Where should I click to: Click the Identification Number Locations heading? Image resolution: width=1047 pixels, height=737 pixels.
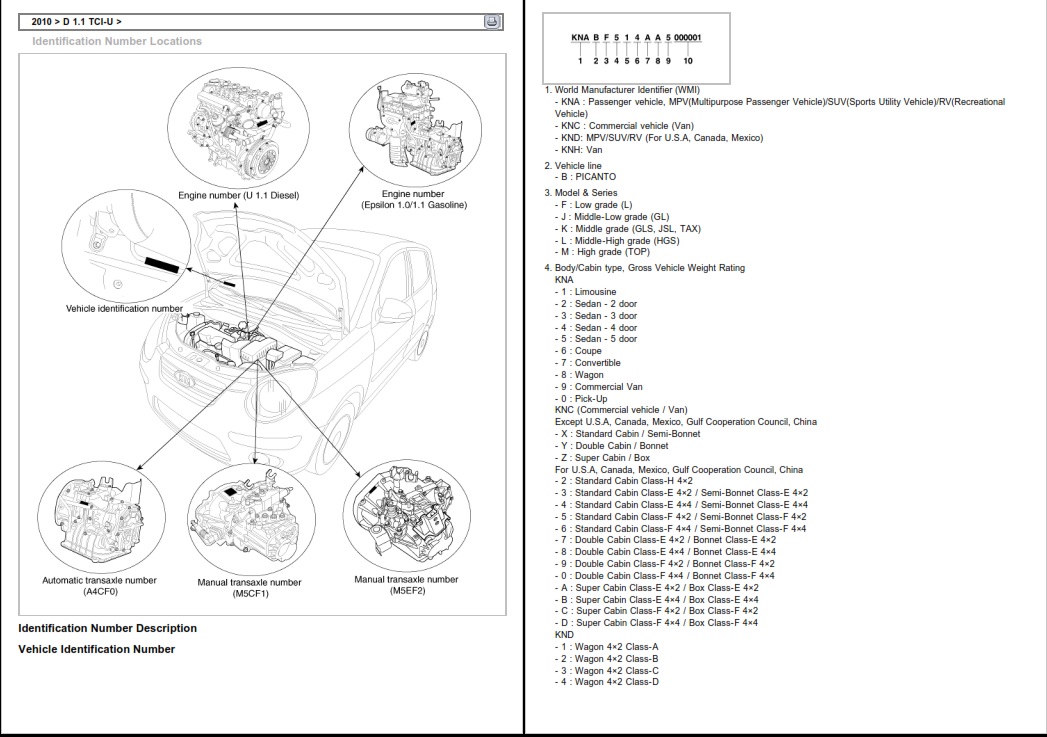pyautogui.click(x=115, y=41)
